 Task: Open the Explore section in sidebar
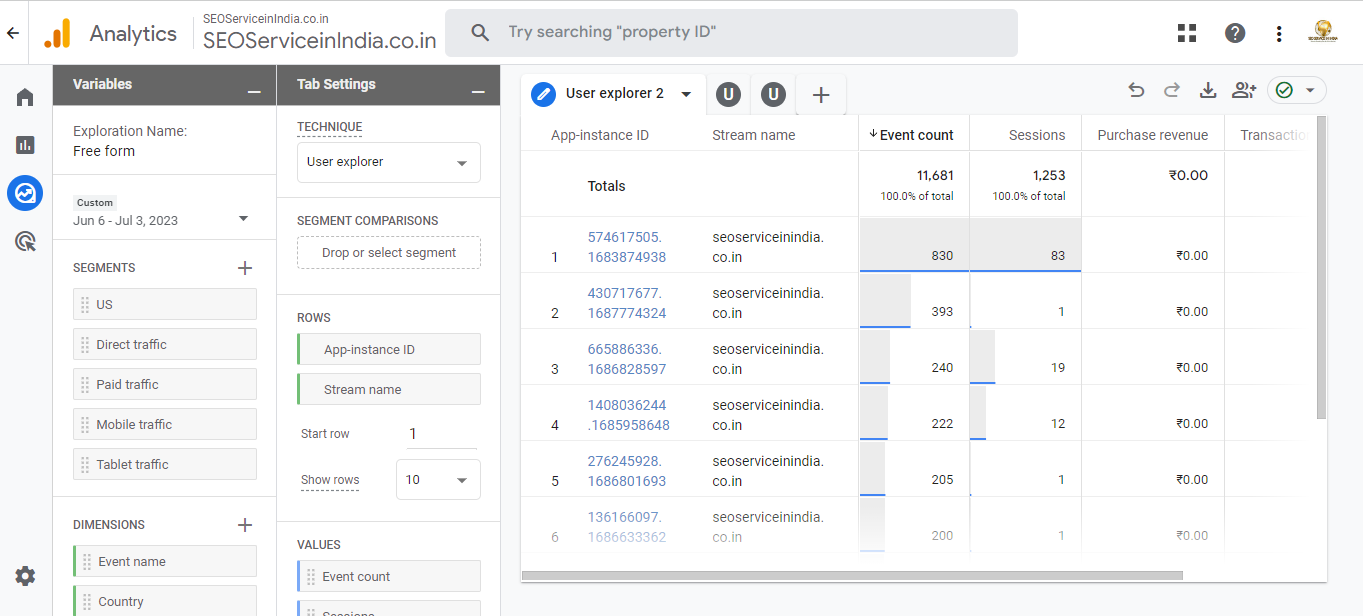pos(25,193)
